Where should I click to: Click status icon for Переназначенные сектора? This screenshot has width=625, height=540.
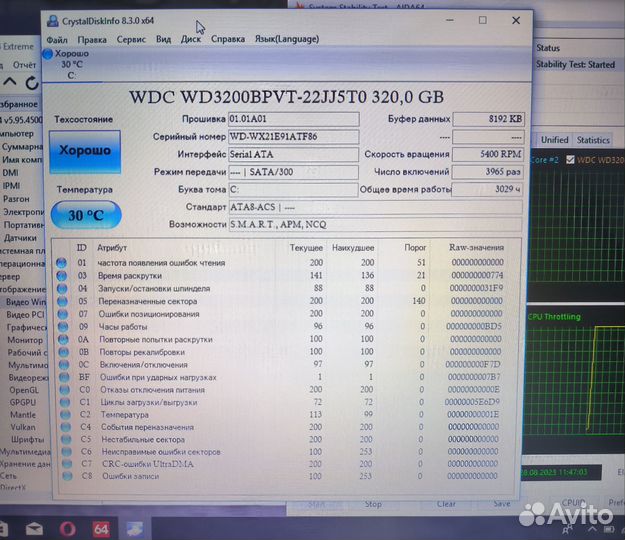coord(62,301)
